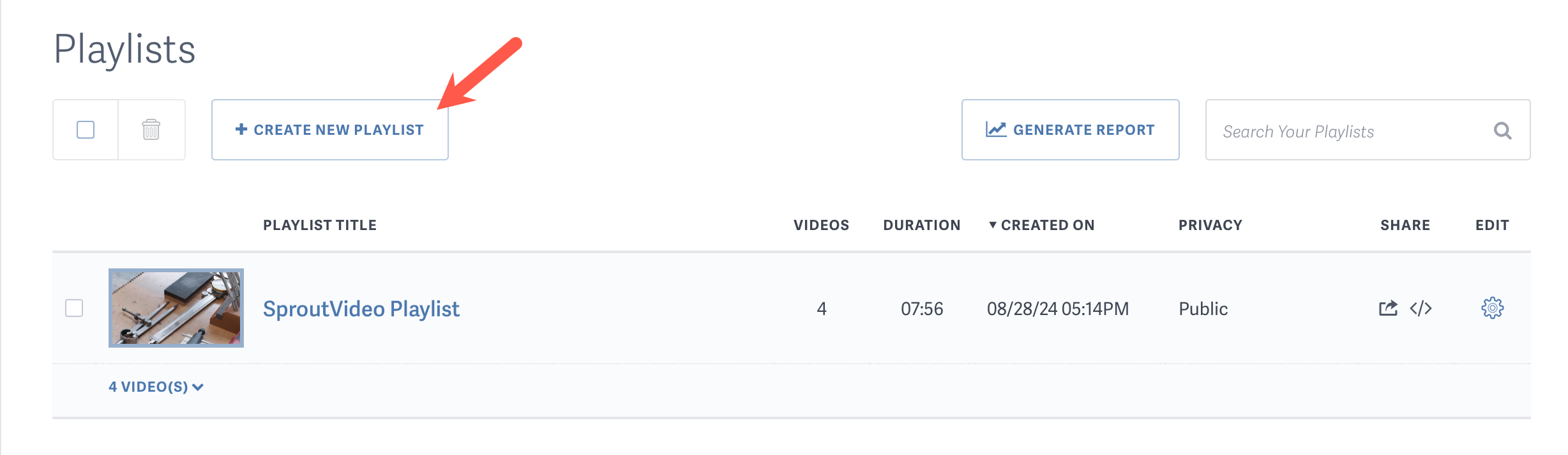This screenshot has width=1568, height=455.
Task: Click the embed code icon for SproutVideo Playlist
Action: (x=1421, y=309)
